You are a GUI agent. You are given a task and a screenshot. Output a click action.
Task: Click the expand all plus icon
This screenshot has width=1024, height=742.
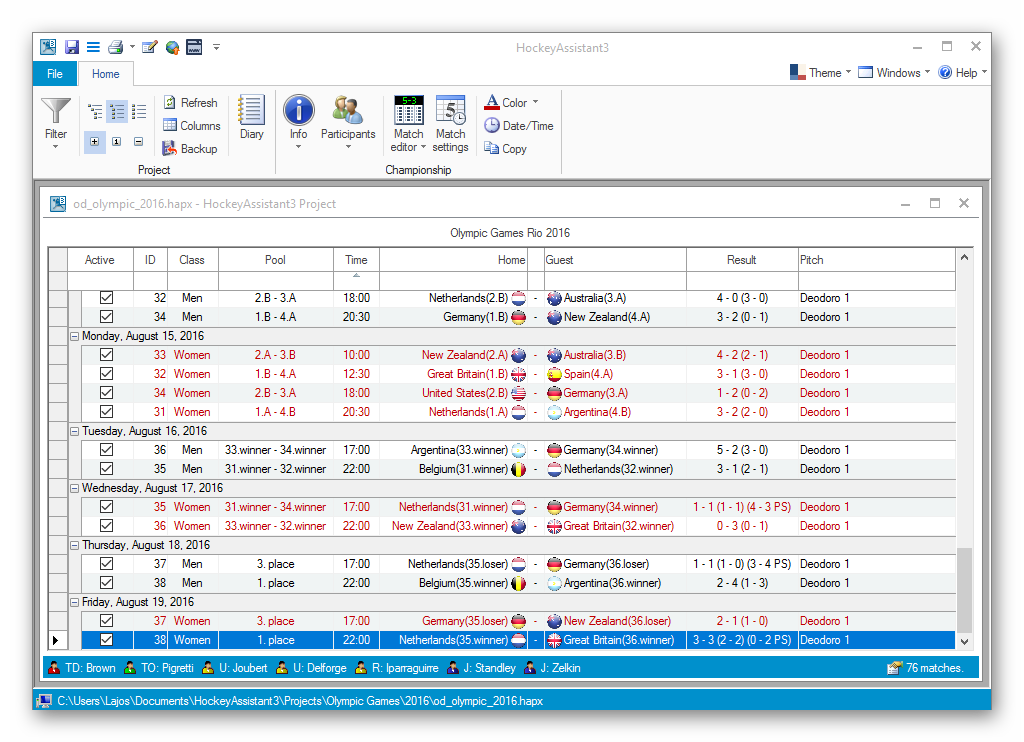point(95,141)
